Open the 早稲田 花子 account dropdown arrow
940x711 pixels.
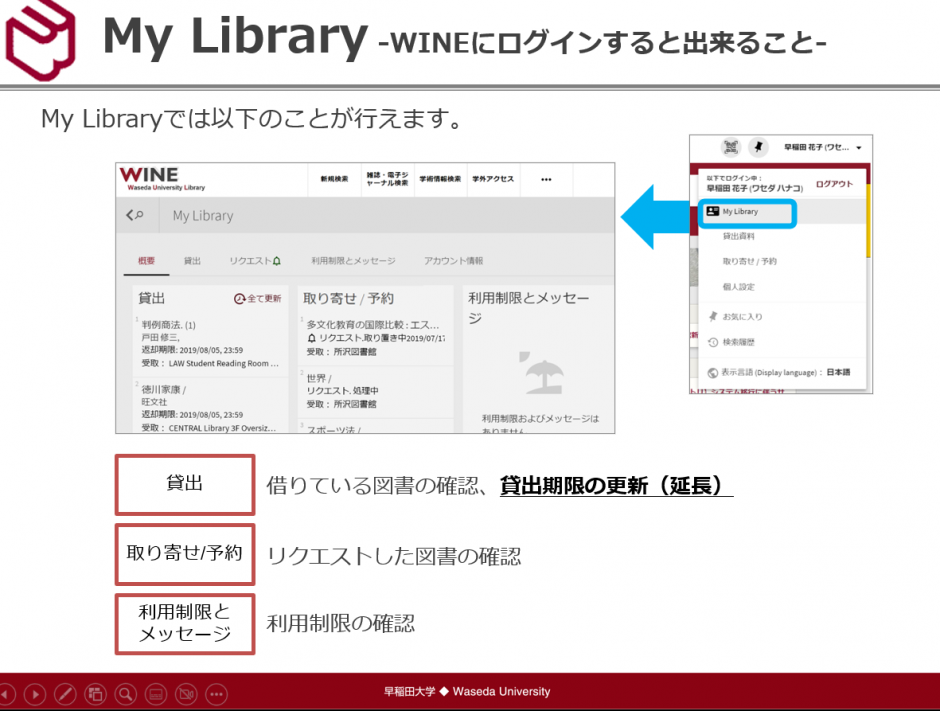coord(860,148)
